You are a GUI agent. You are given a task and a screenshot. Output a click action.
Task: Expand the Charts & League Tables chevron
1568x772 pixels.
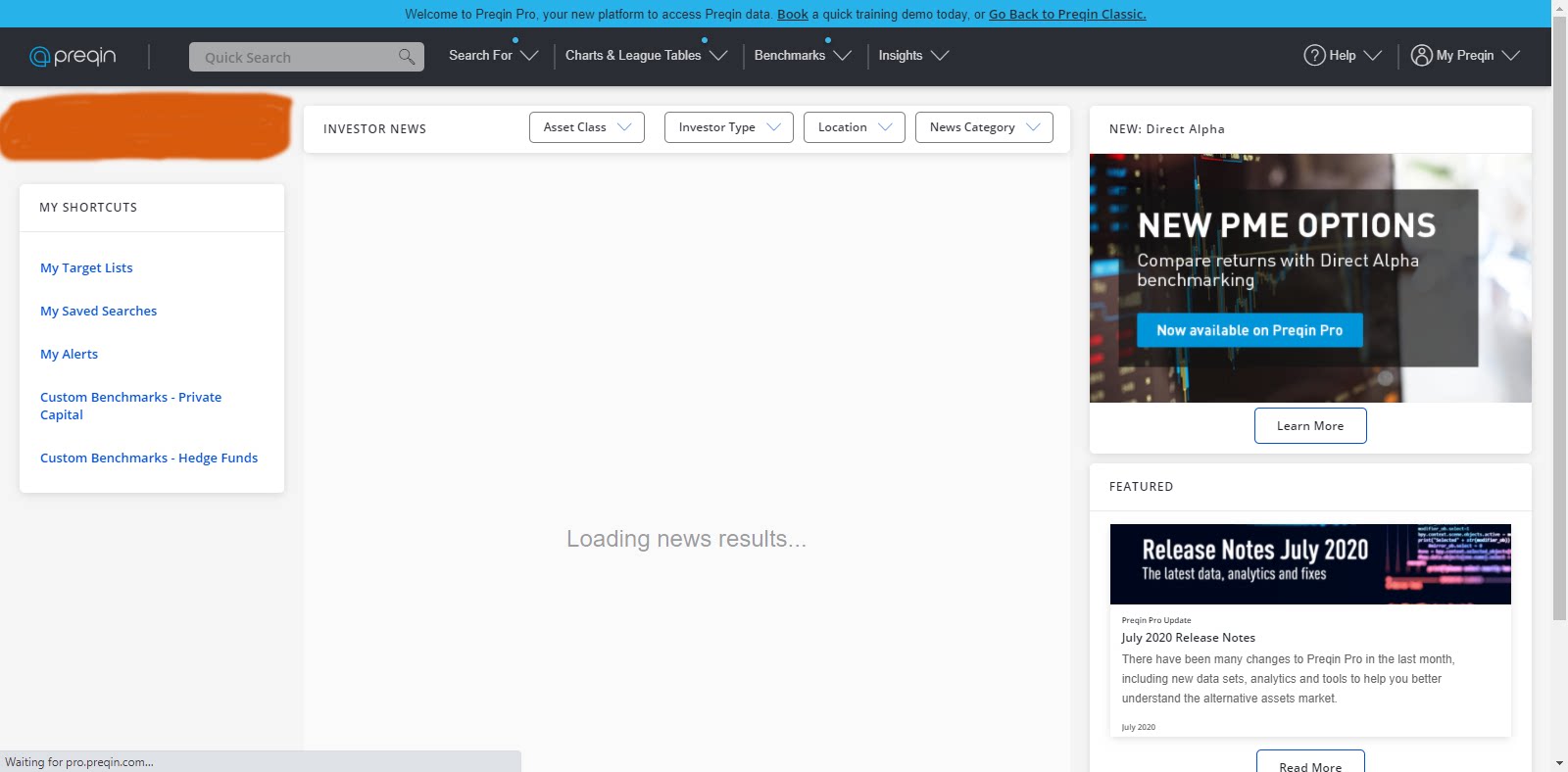tap(718, 56)
